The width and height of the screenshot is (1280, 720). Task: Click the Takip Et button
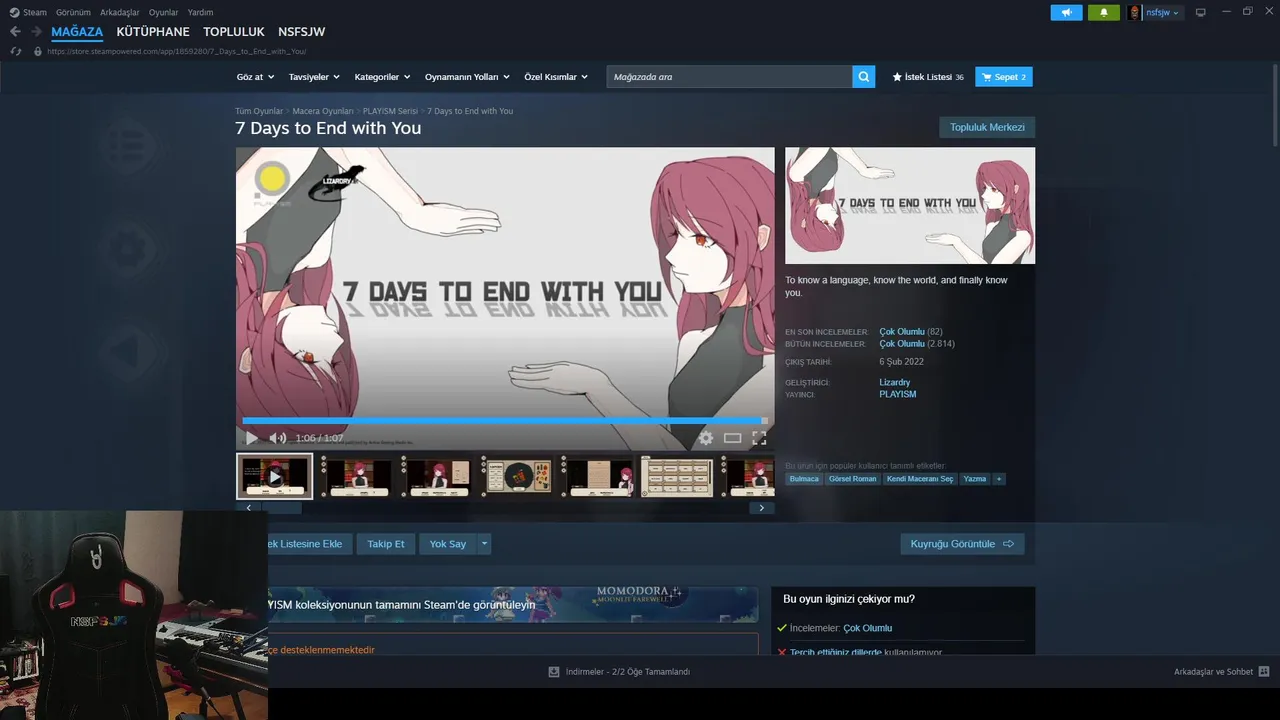click(386, 544)
